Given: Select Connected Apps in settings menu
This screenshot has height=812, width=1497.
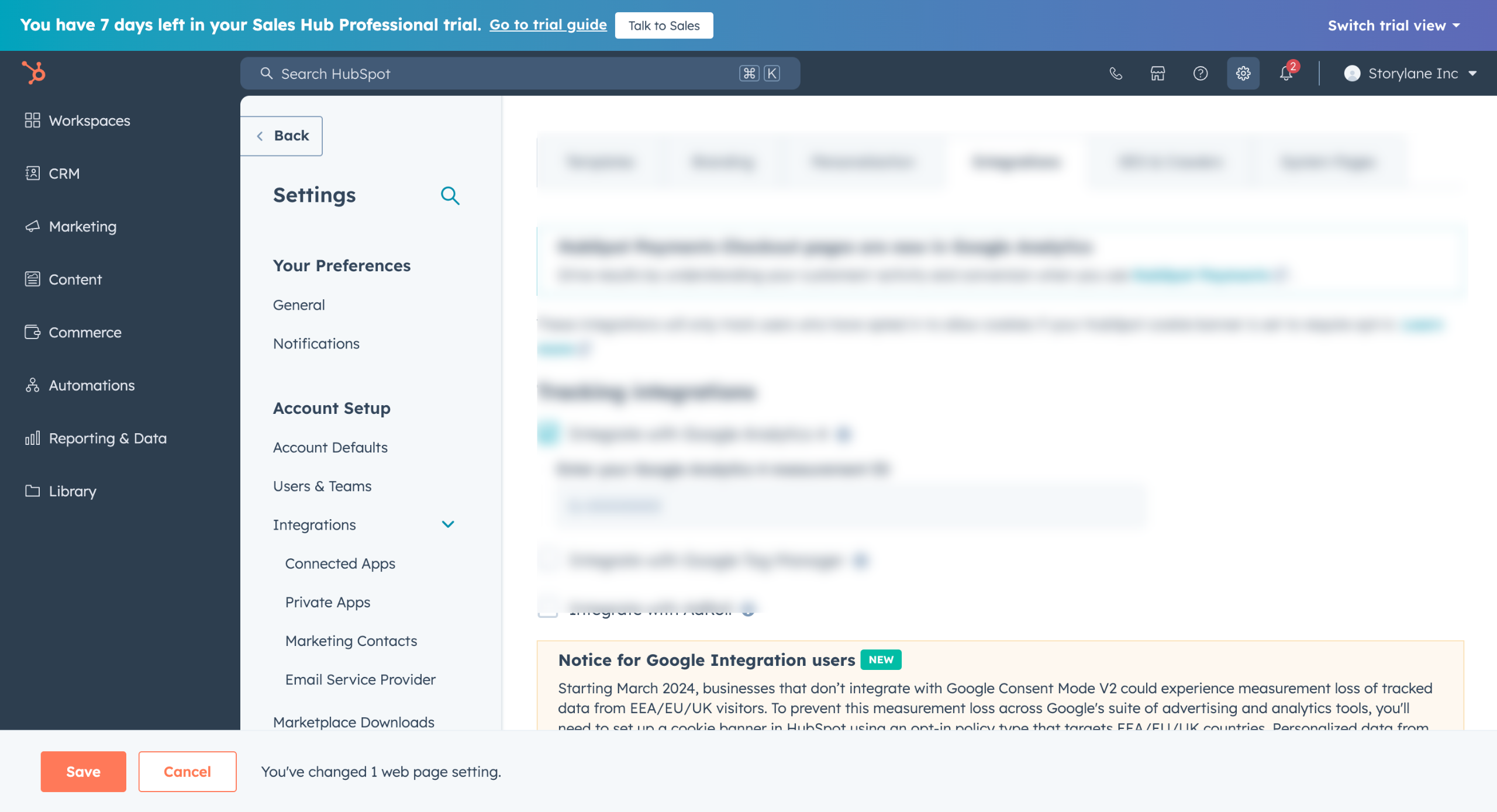Looking at the screenshot, I should (x=340, y=563).
